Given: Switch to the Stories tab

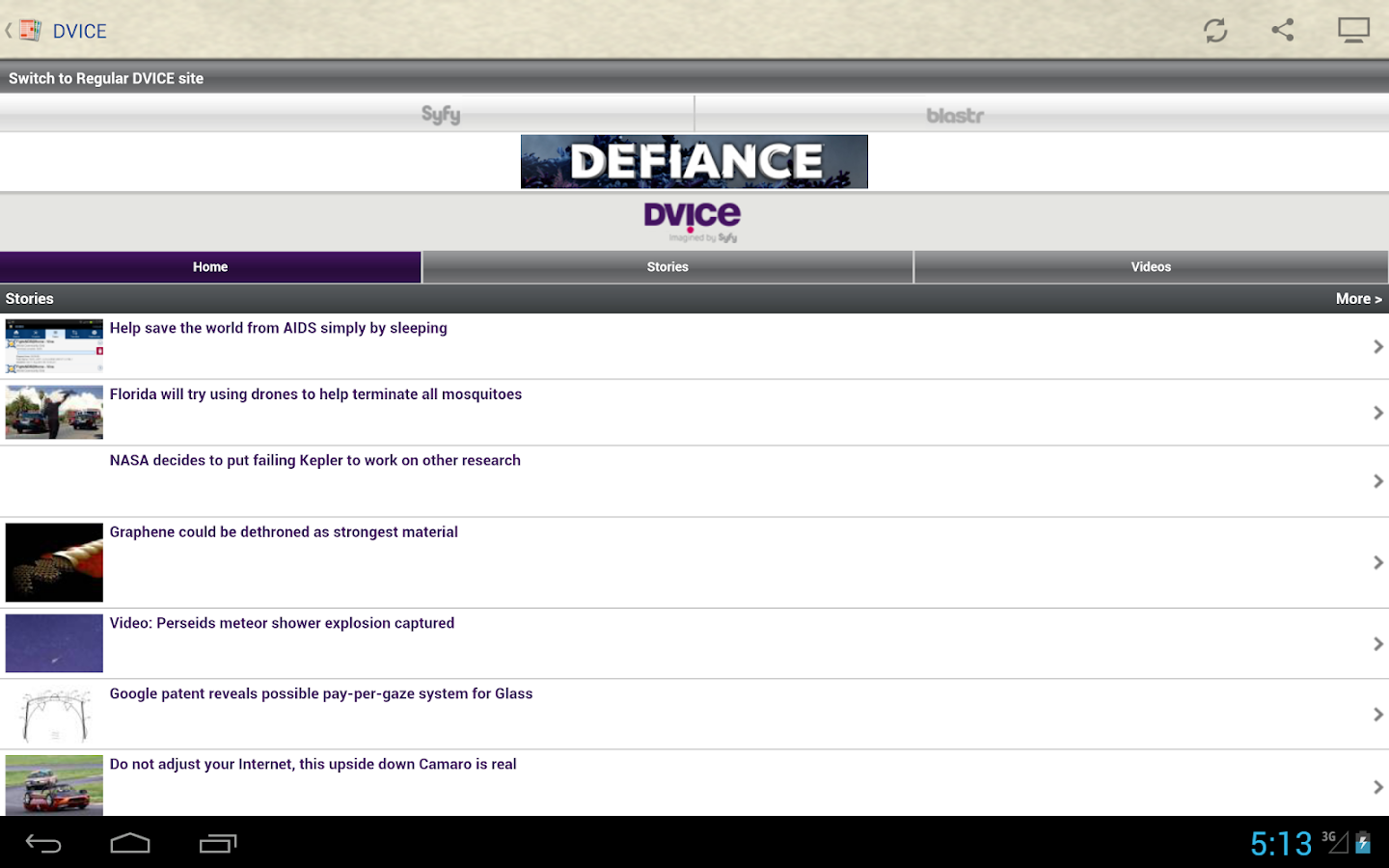Looking at the screenshot, I should tap(667, 267).
